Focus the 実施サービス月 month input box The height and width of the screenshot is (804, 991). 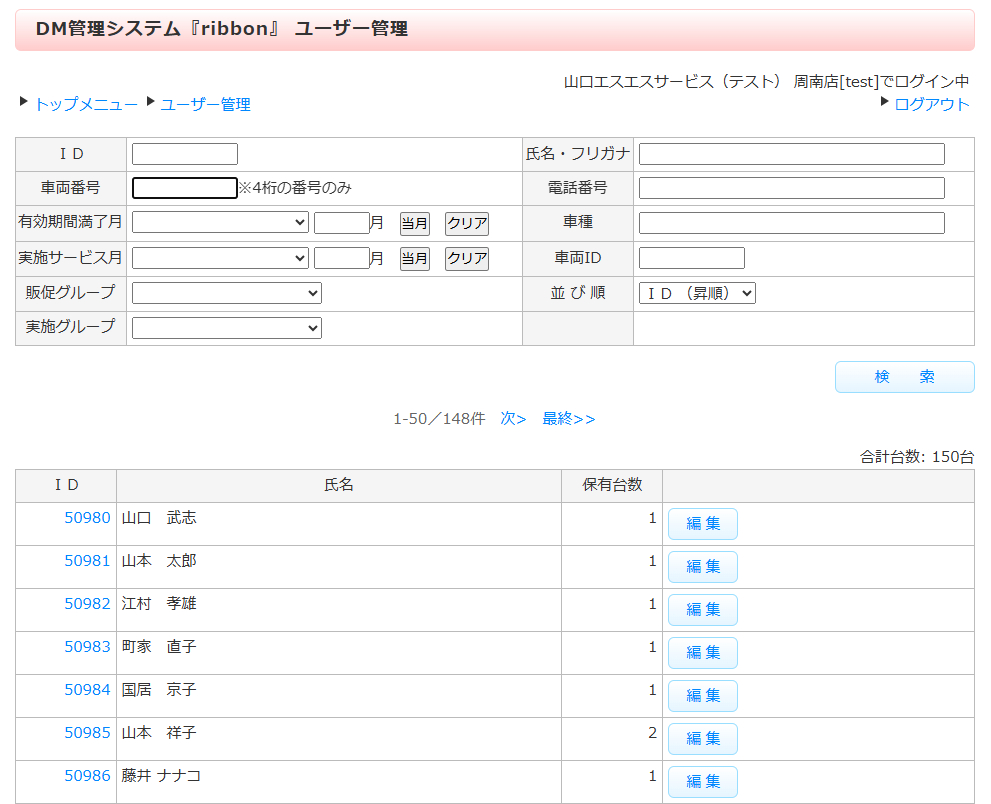(x=342, y=258)
